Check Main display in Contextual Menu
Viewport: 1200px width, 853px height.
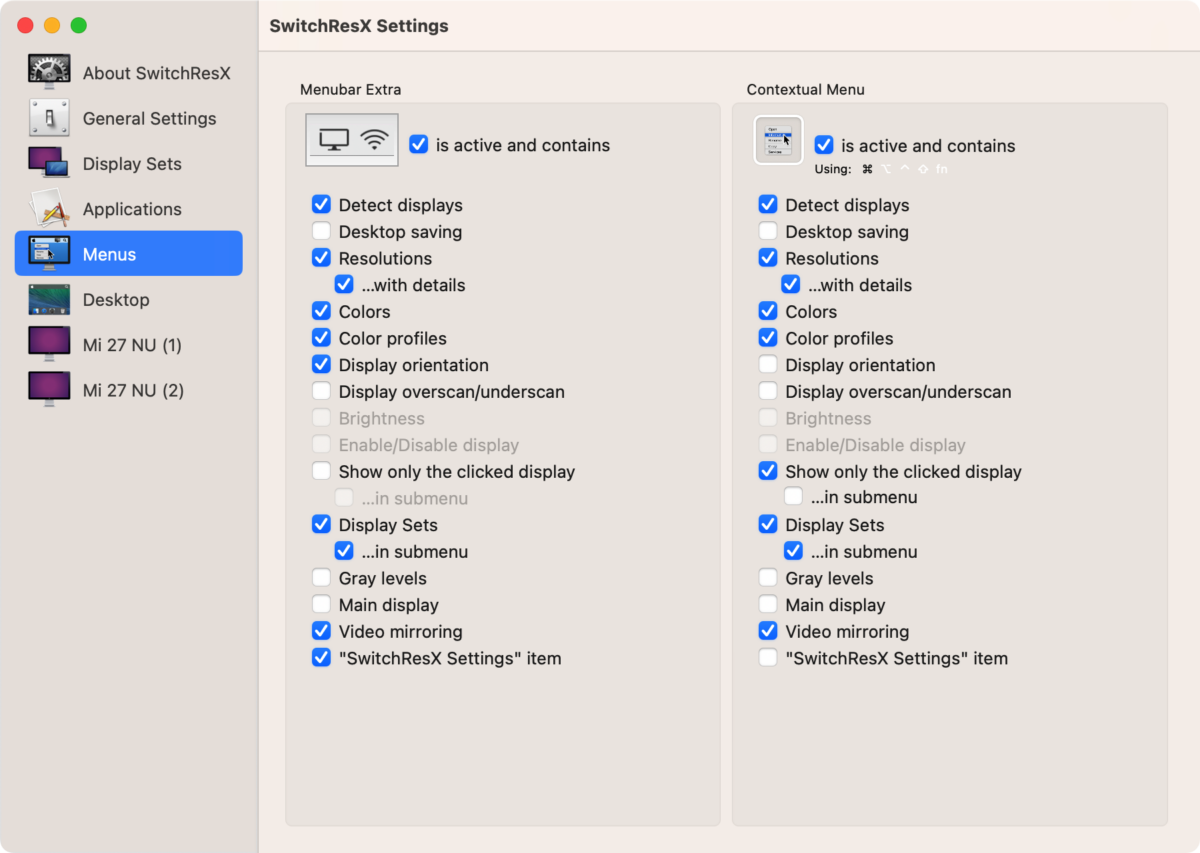[768, 605]
